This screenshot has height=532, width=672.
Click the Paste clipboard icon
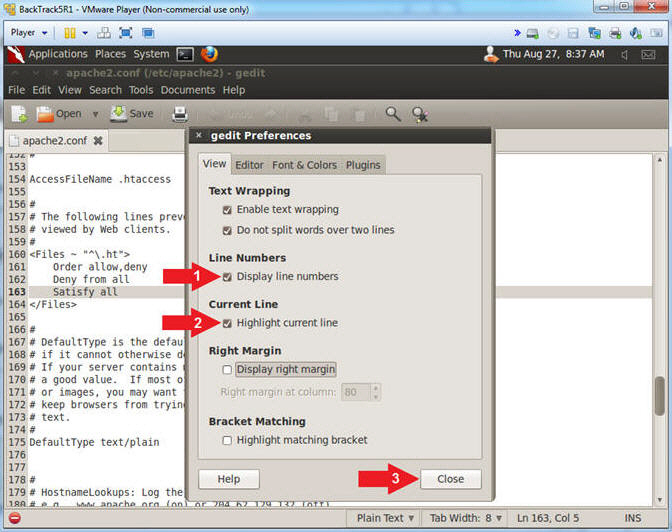360,114
